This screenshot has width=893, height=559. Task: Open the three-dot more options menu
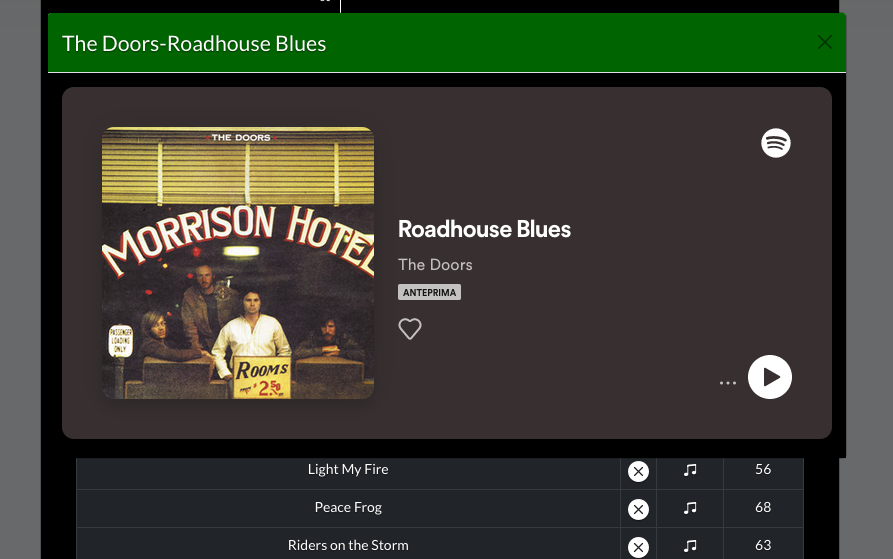727,383
